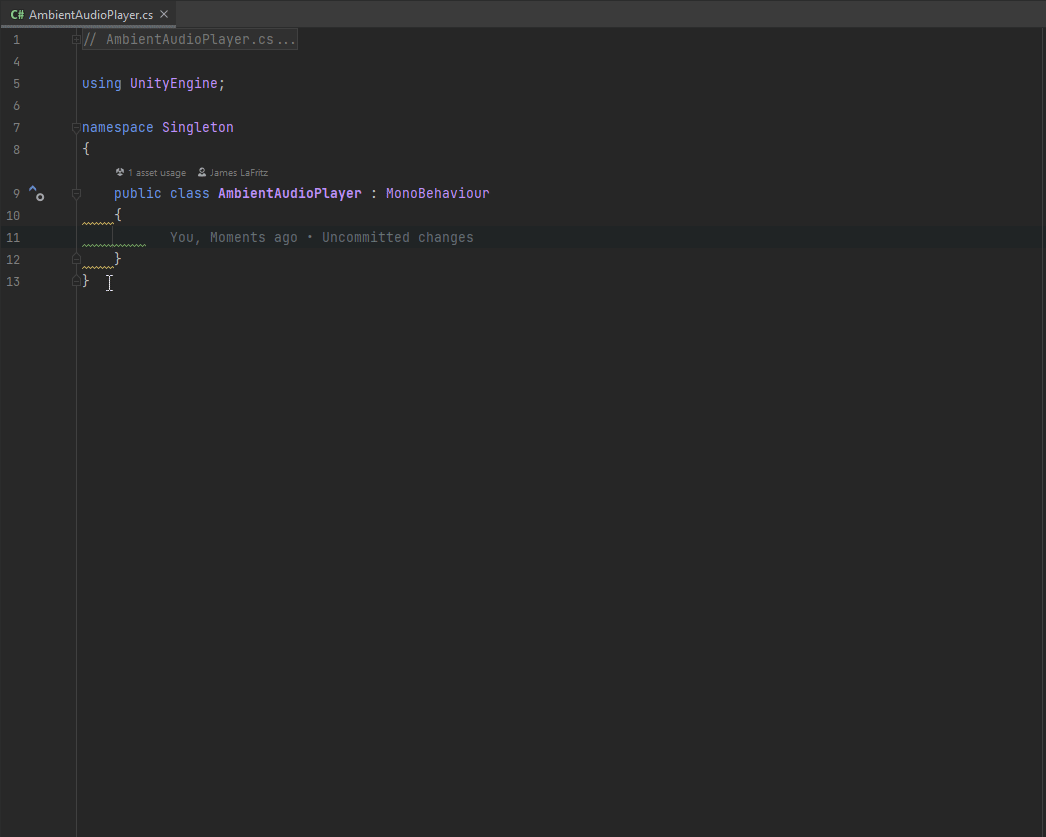1046x837 pixels.
Task: Click the 'public' modifier on line 9
Action: pos(137,193)
